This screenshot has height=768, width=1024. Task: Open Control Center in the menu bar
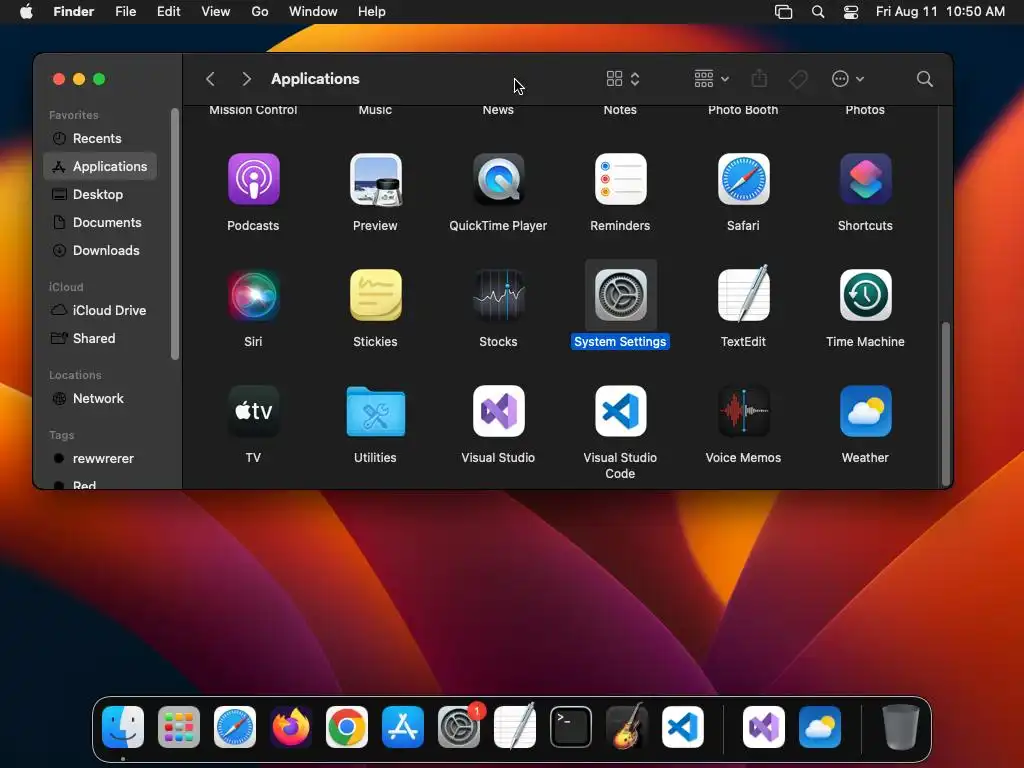[x=851, y=12]
